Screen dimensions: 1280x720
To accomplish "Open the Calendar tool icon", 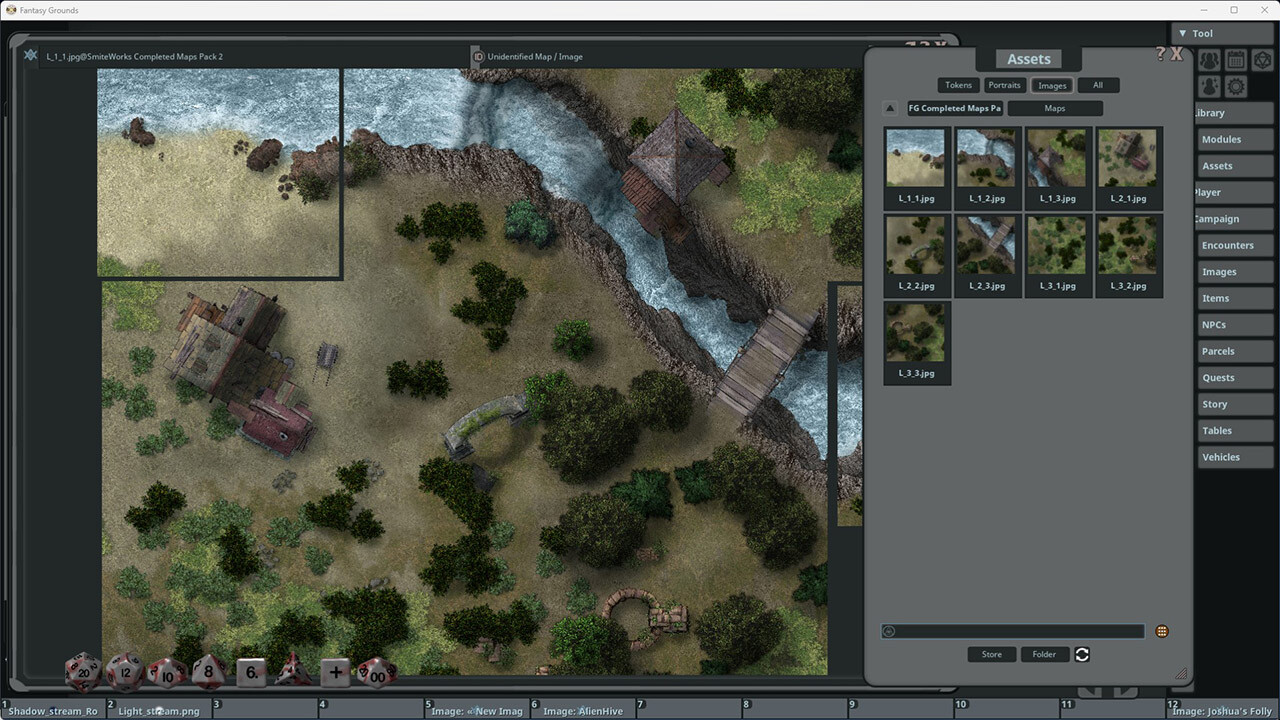I will (1236, 60).
